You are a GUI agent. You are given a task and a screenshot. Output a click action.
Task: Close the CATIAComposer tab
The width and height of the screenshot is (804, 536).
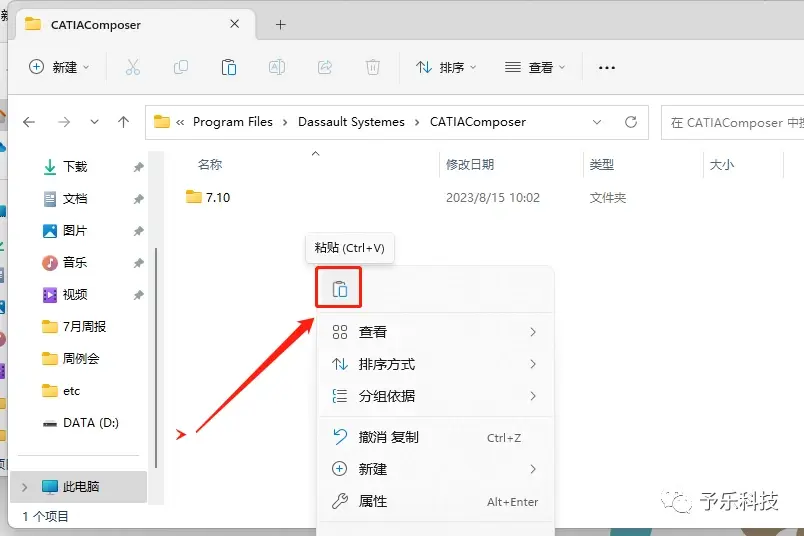coord(234,24)
